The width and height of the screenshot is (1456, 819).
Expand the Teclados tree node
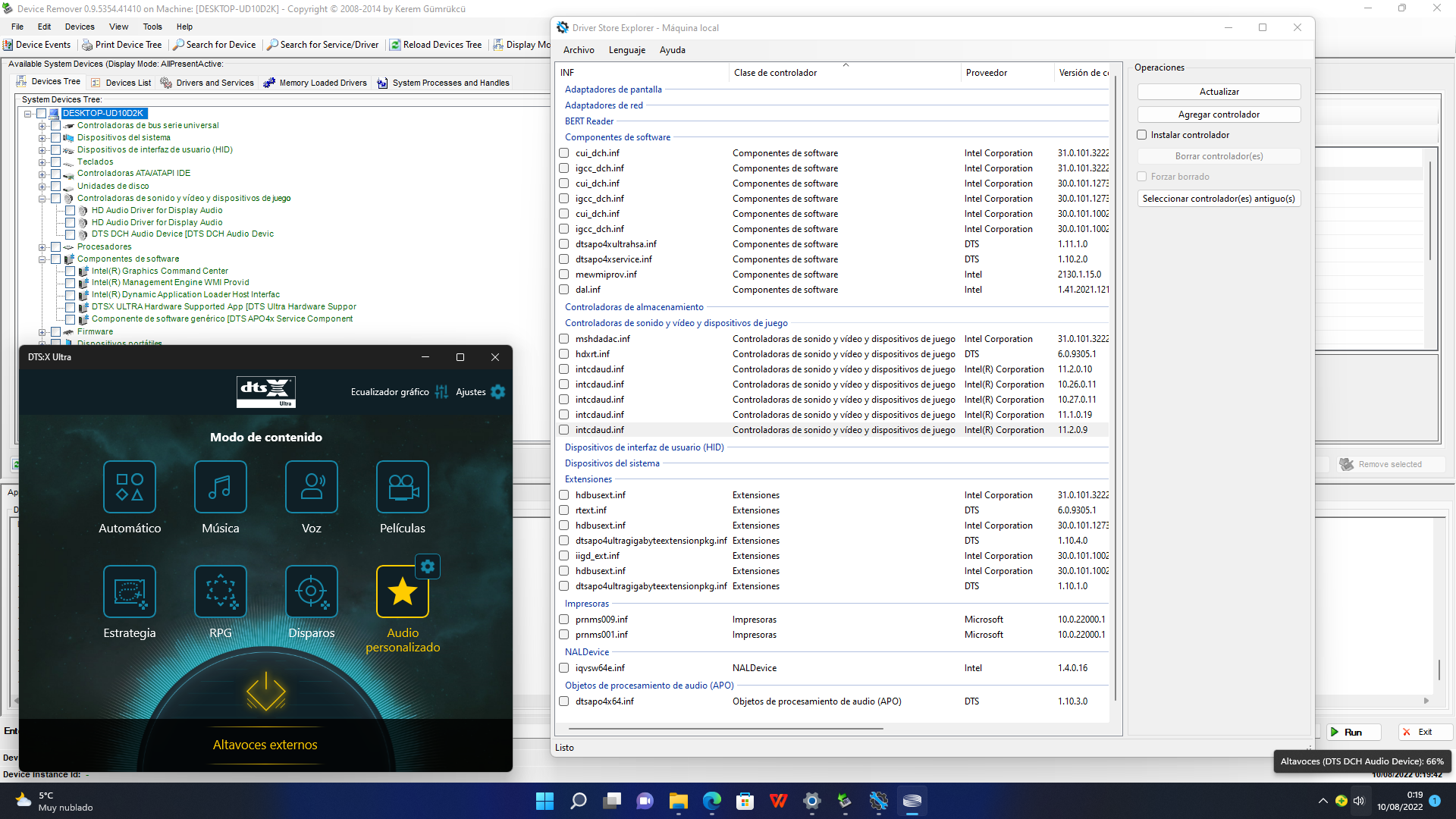tap(42, 162)
